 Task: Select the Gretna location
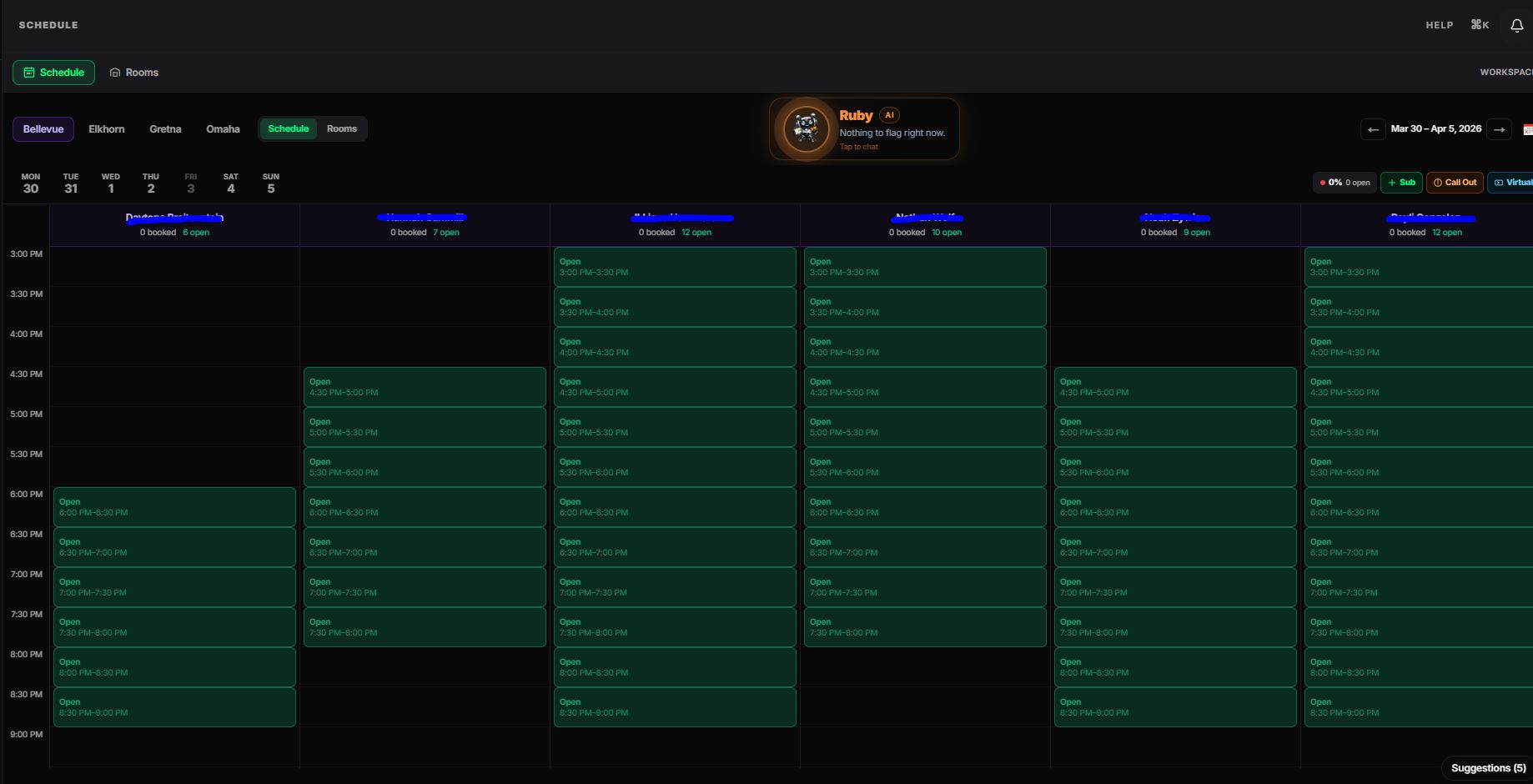[164, 128]
